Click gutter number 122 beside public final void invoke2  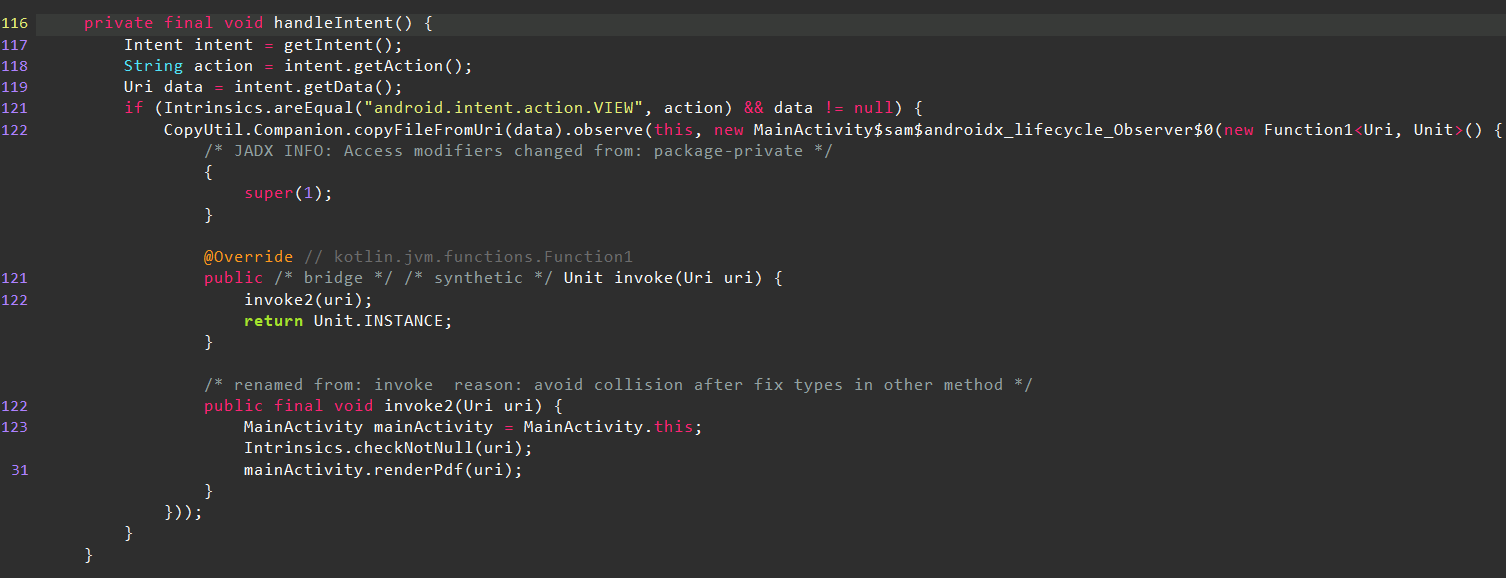[15, 406]
